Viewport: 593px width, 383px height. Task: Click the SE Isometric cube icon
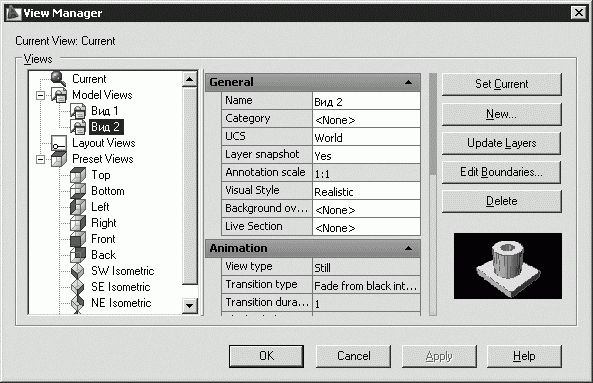[x=78, y=287]
